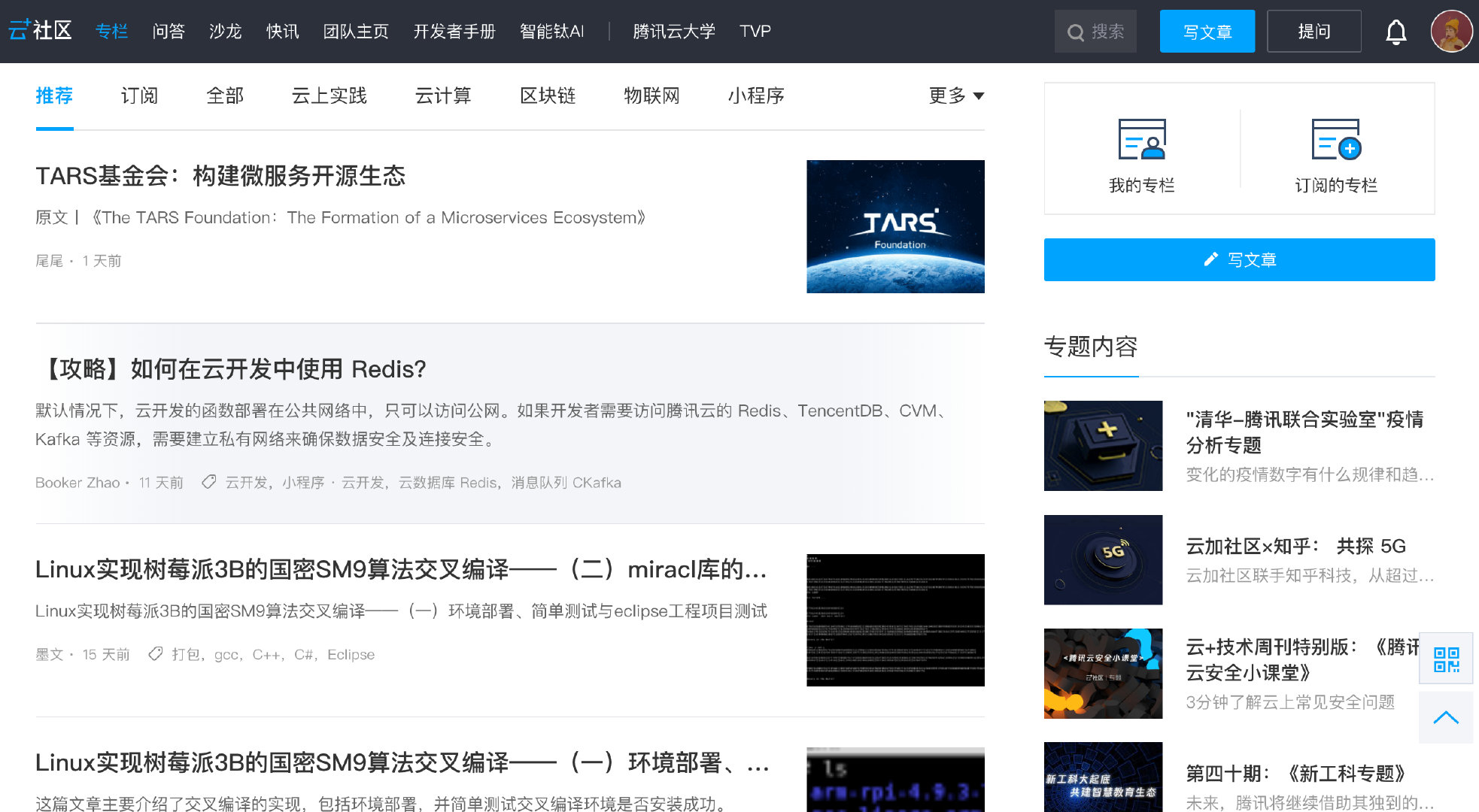Open the 问答 navigation item
Screen dimensions: 1479x812
[x=169, y=31]
